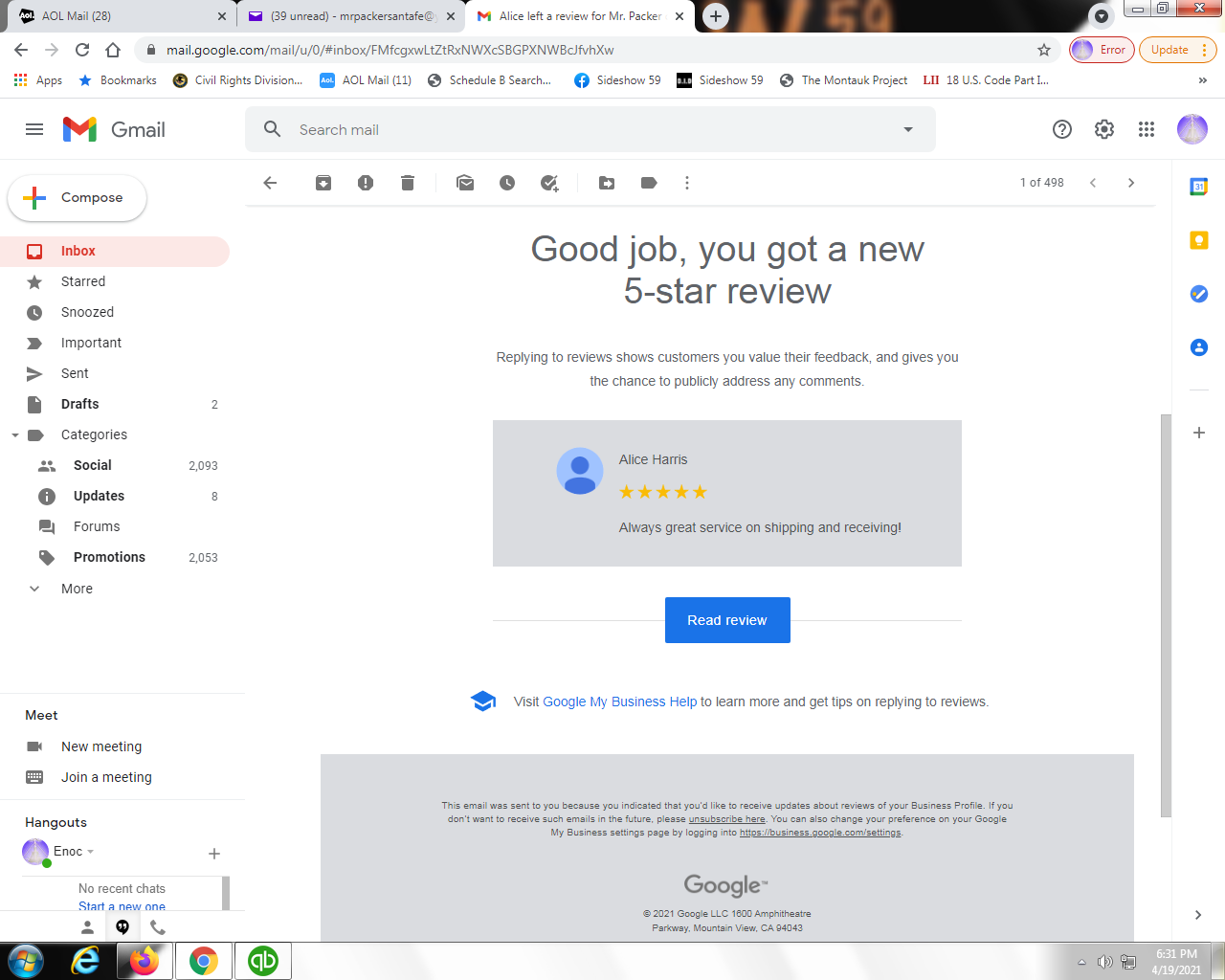Show search options dropdown arrow
The image size is (1225, 980).
pos(908,129)
